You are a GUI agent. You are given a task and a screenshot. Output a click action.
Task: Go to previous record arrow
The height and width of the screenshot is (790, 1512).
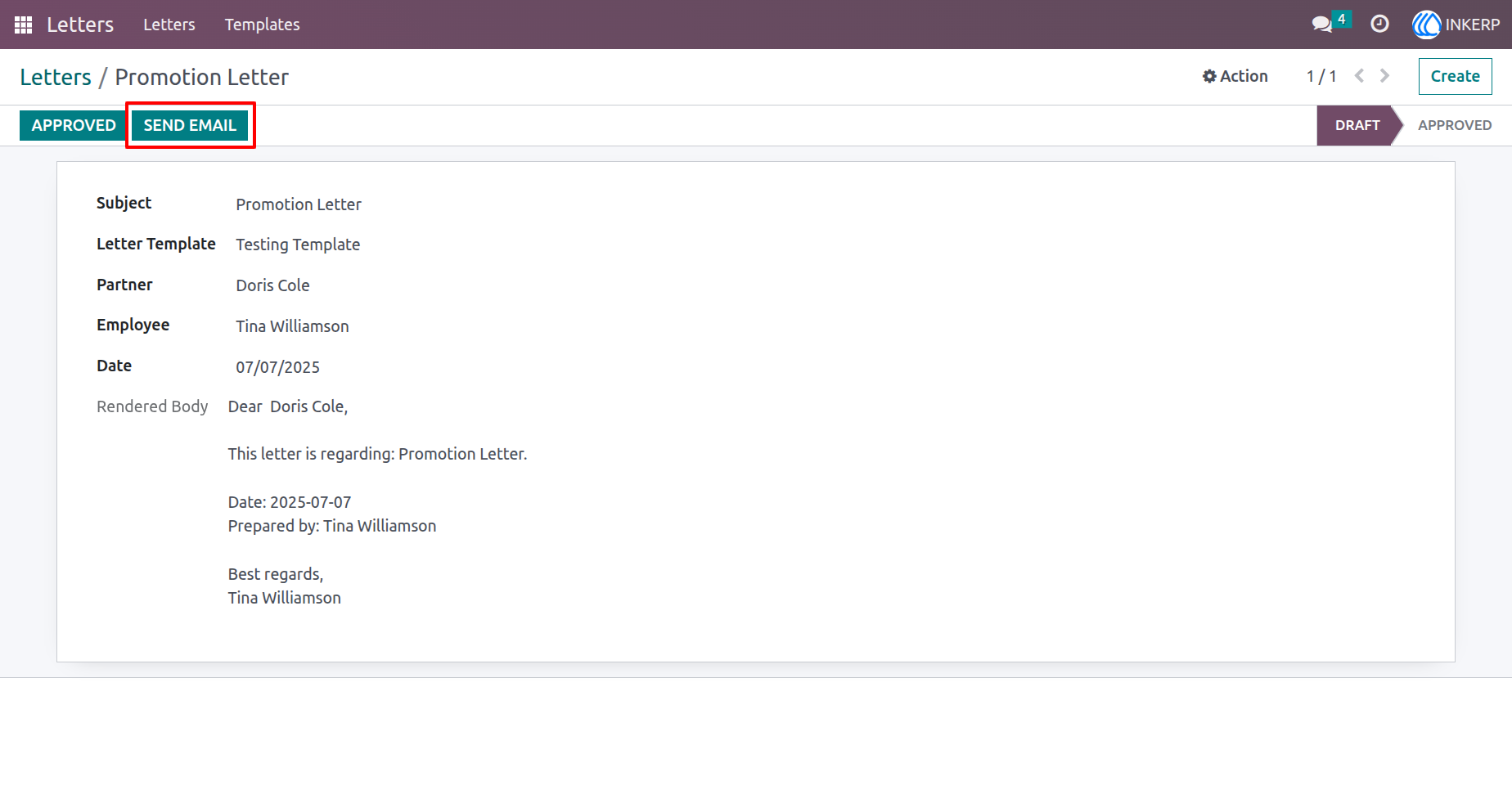point(1359,76)
